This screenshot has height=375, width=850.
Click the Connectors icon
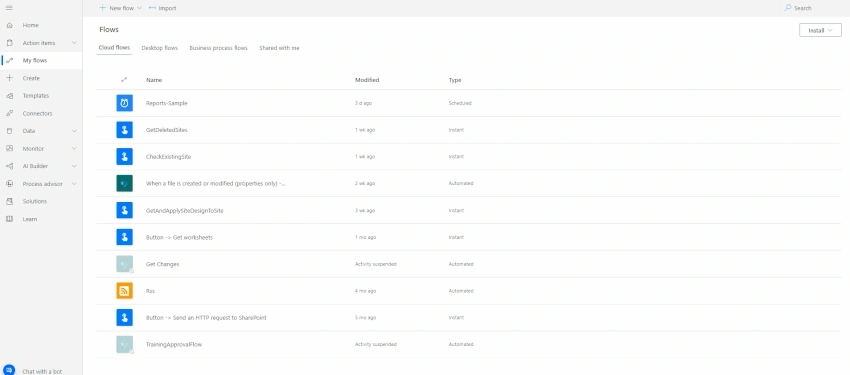[9, 113]
